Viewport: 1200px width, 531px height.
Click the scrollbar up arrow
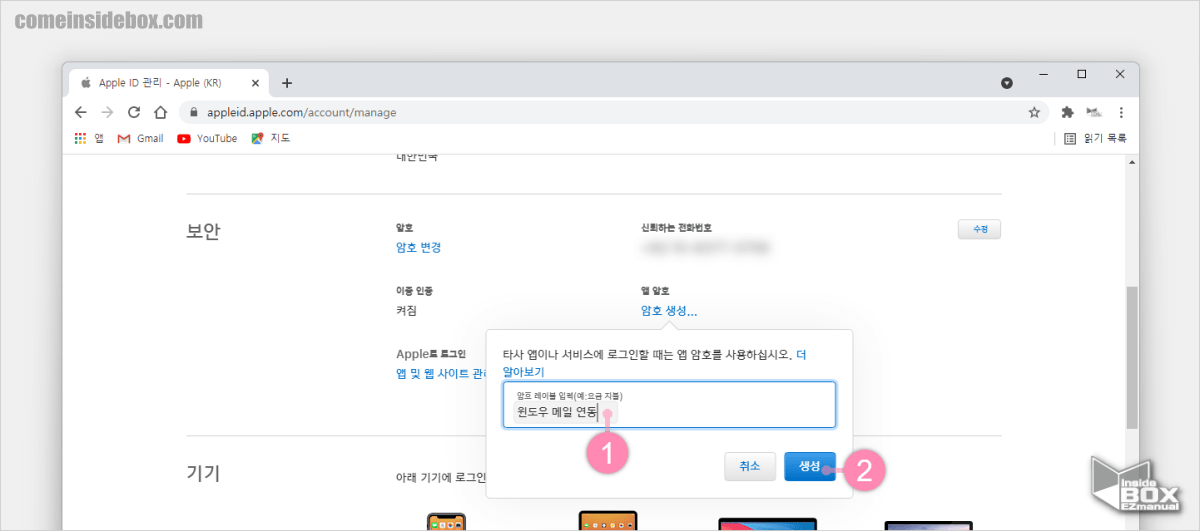click(x=1132, y=162)
